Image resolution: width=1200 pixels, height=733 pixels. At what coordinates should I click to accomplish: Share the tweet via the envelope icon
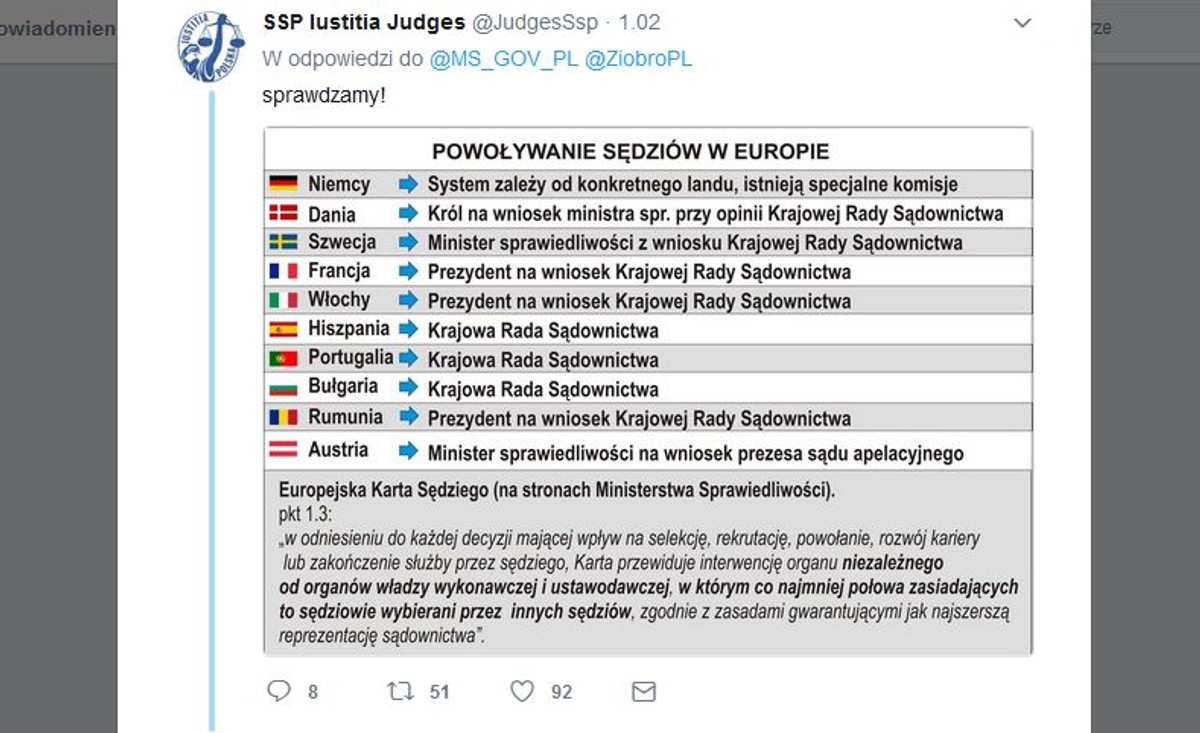click(x=643, y=690)
